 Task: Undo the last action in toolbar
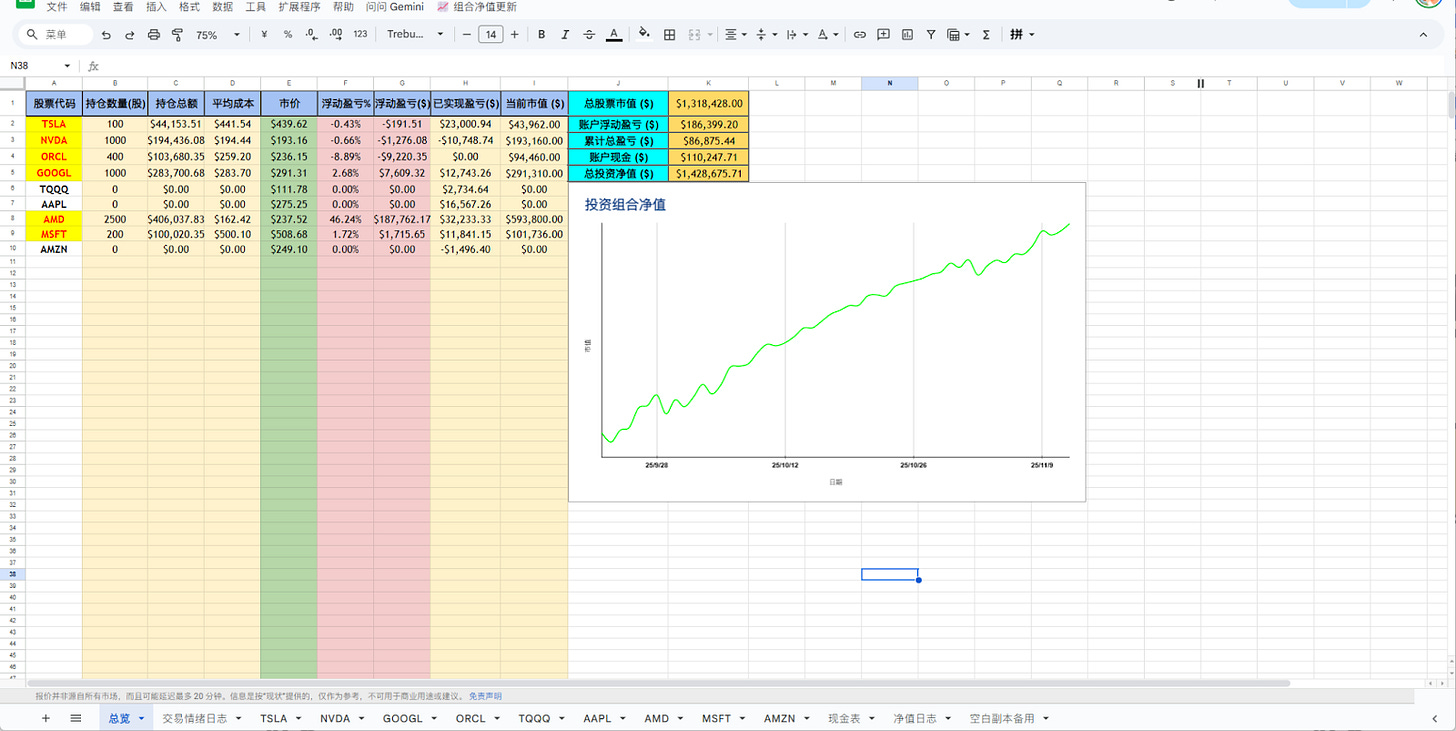(106, 35)
